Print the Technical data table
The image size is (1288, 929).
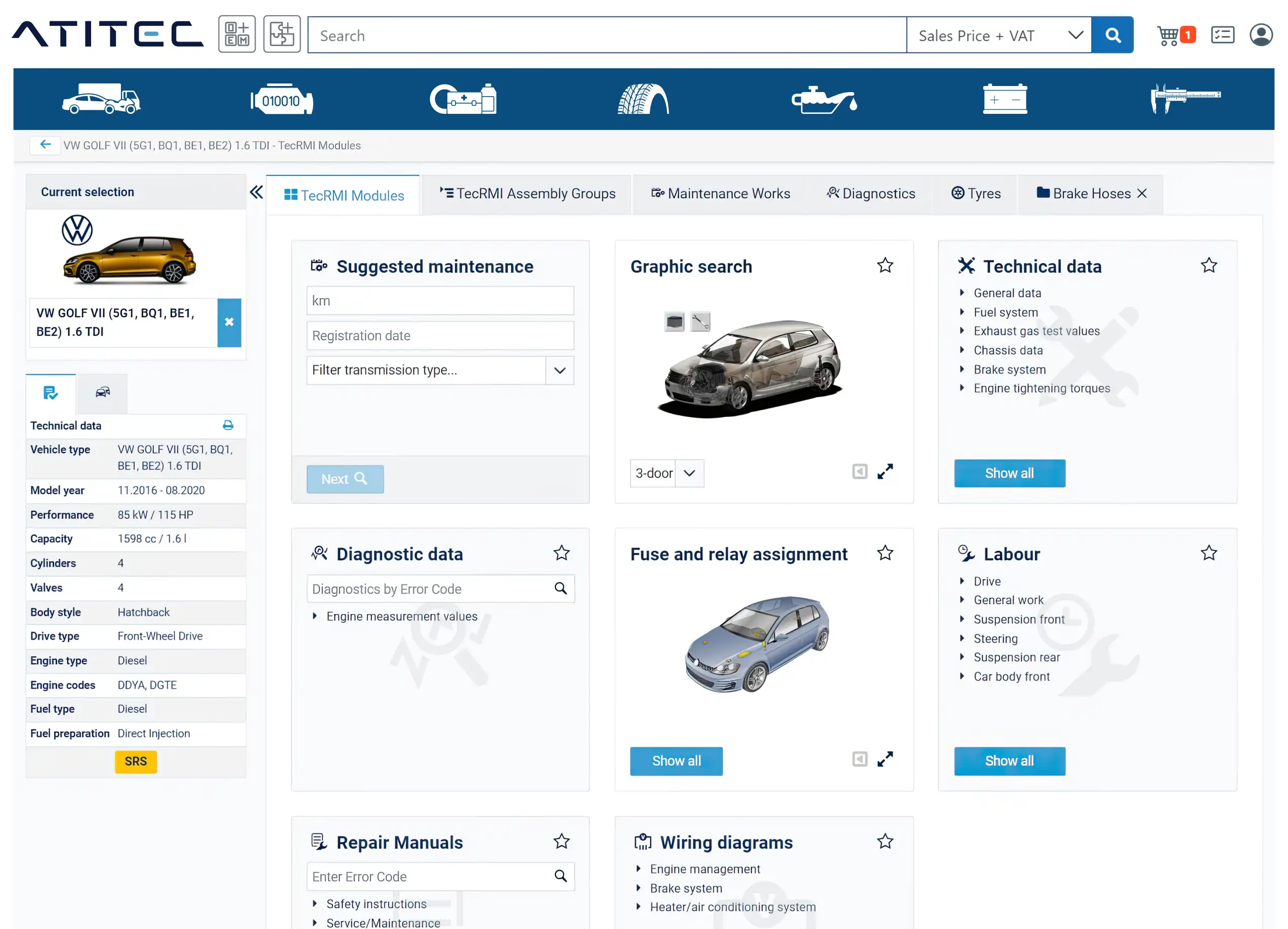tap(228, 426)
